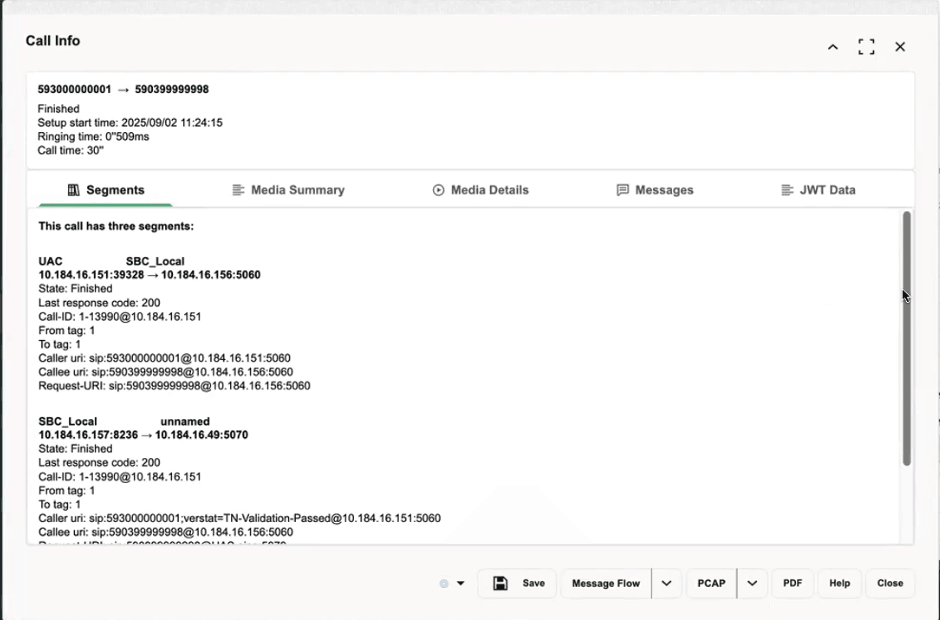This screenshot has height=620, width=940.
Task: Open Help for Call Info
Action: [x=839, y=583]
